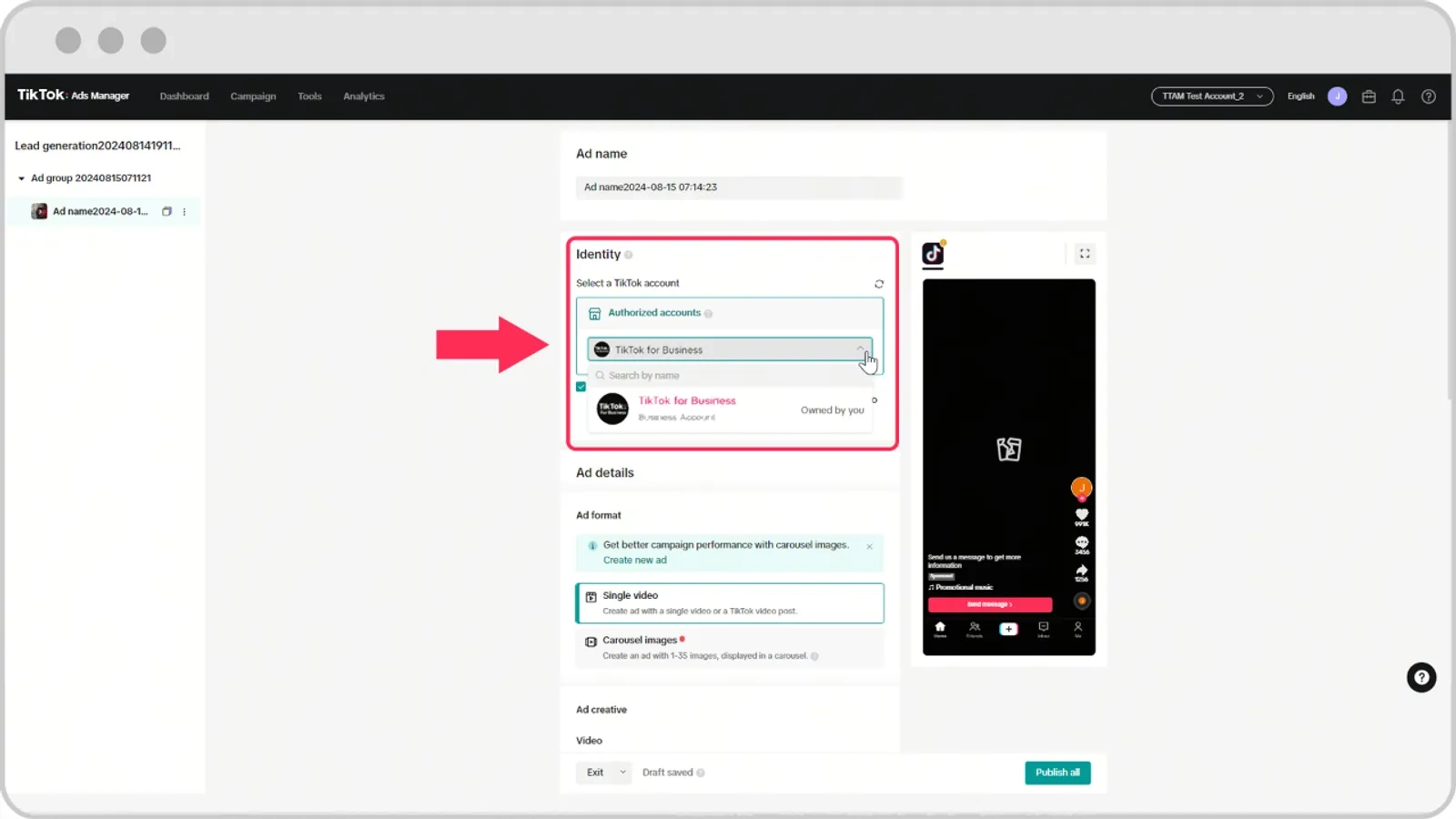Open the floating help chat button

[x=1421, y=677]
